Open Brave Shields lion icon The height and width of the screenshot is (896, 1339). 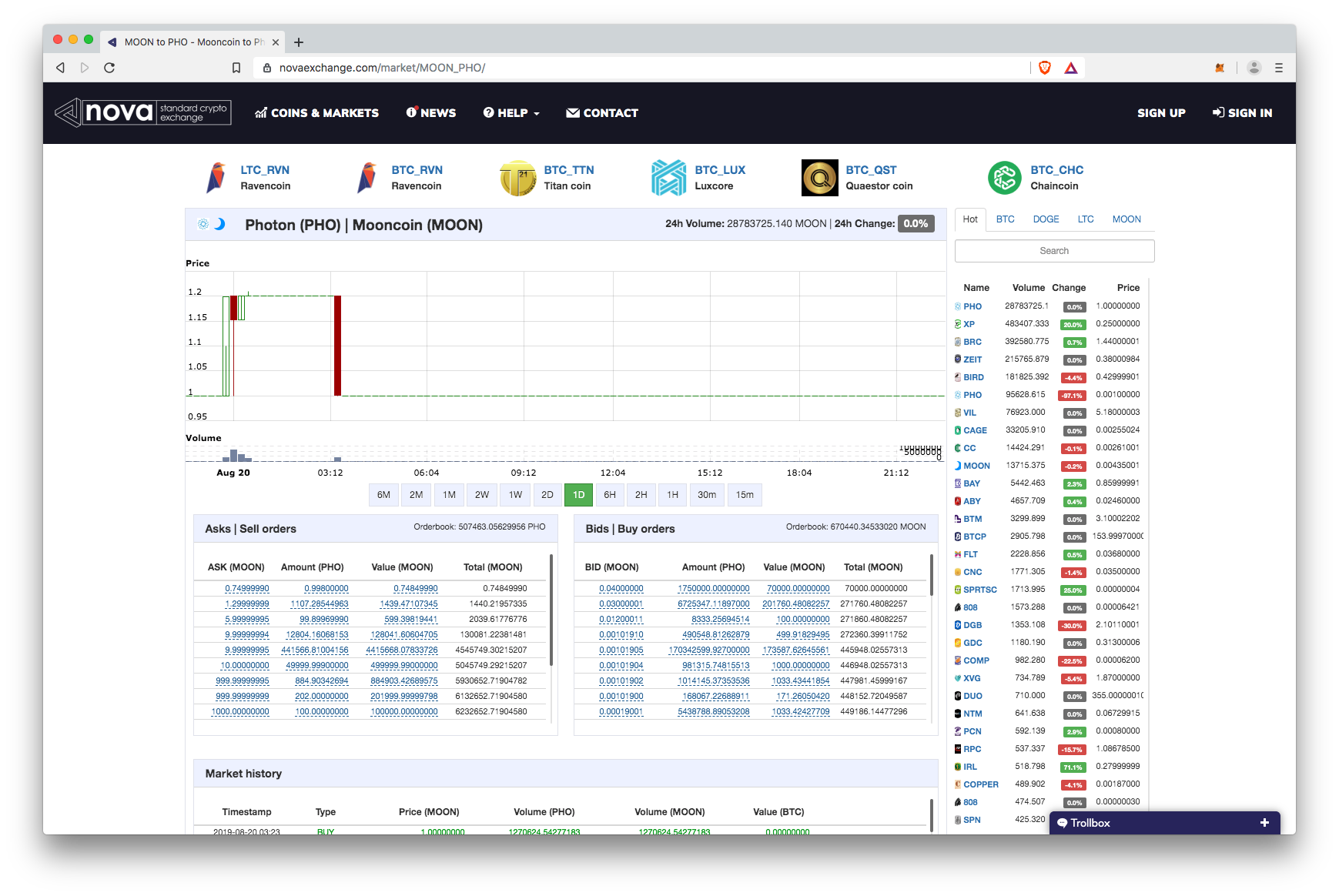1045,68
